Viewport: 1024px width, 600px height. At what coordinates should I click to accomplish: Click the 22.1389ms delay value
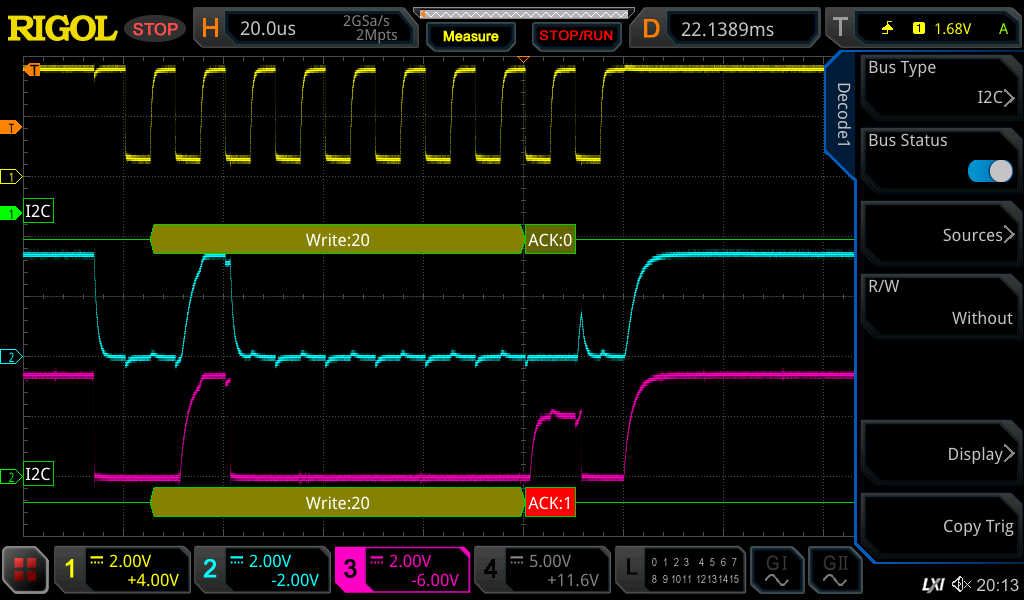[728, 29]
